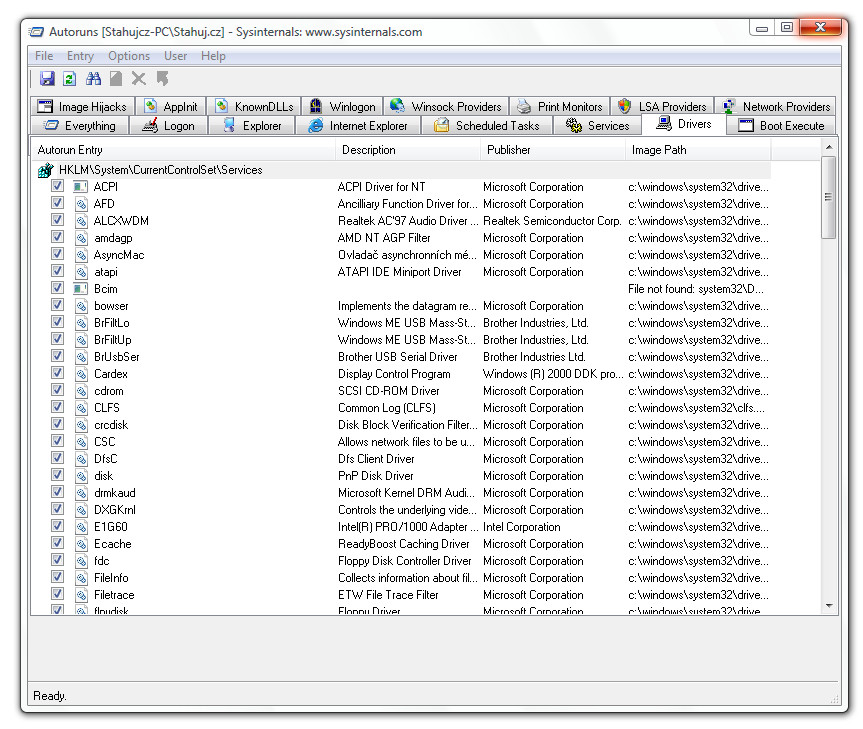Click the 'Realtek Semiconductor Corp.' publisher cell
Image resolution: width=863 pixels, height=729 pixels.
tap(552, 221)
